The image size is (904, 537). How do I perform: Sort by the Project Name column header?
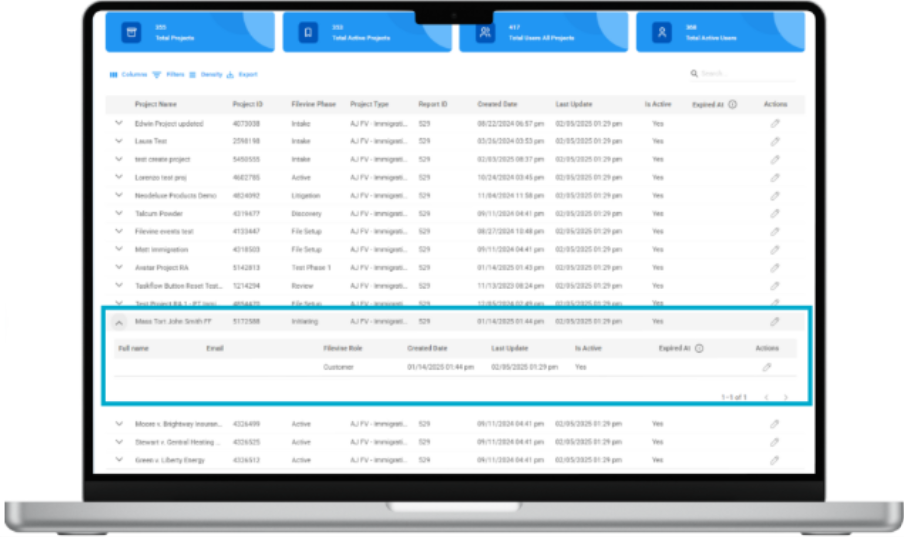pyautogui.click(x=156, y=104)
